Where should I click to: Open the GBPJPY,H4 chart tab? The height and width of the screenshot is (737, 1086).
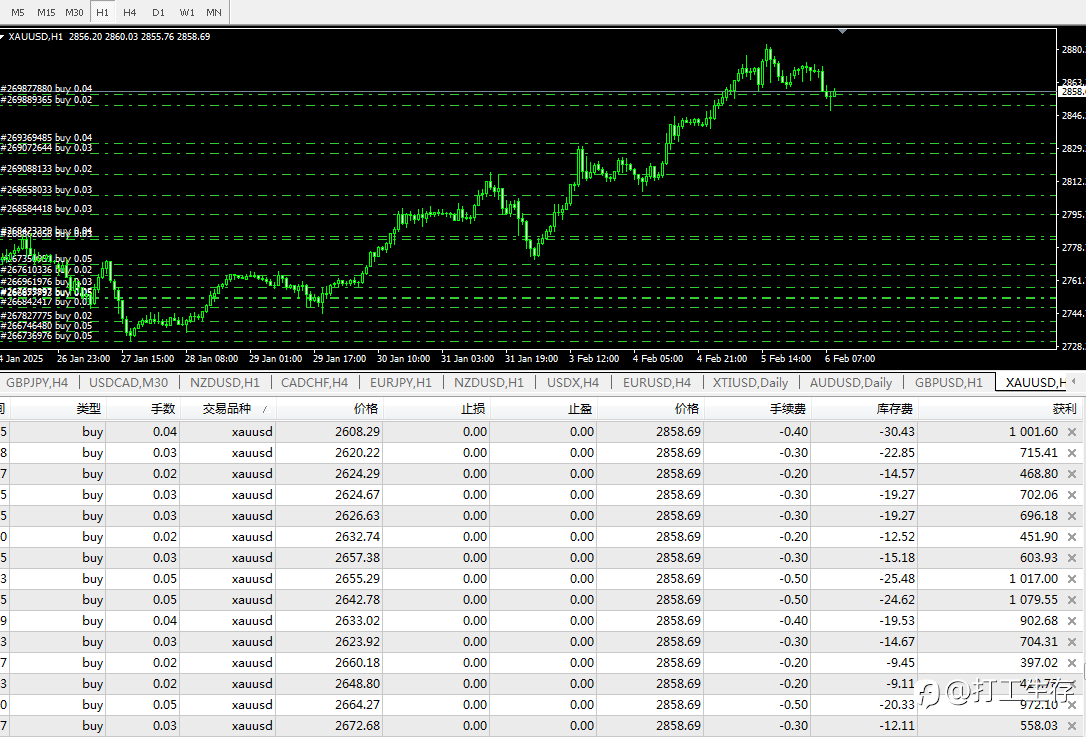tap(37, 382)
